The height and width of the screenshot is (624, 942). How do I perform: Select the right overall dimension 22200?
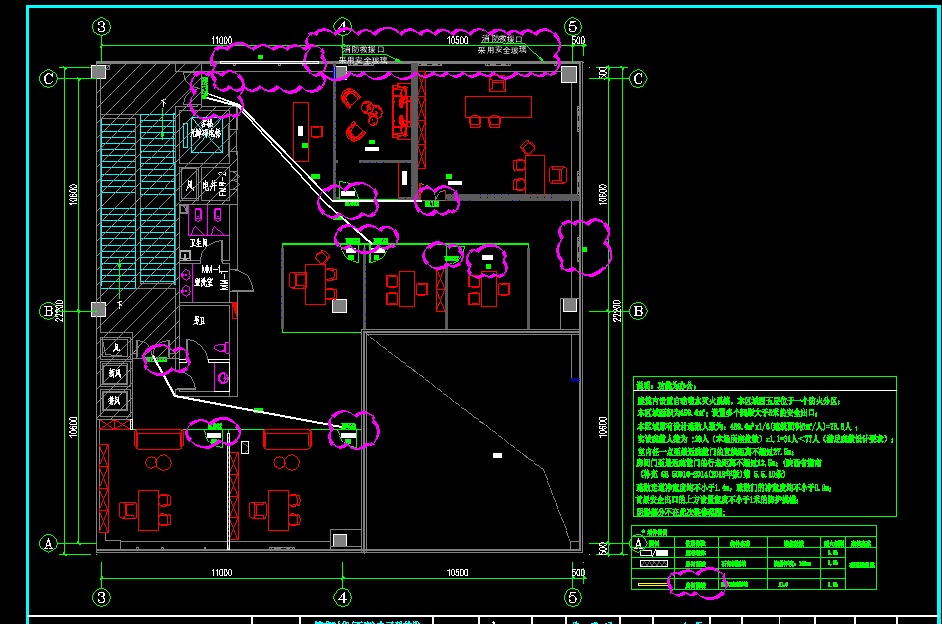[x=617, y=311]
